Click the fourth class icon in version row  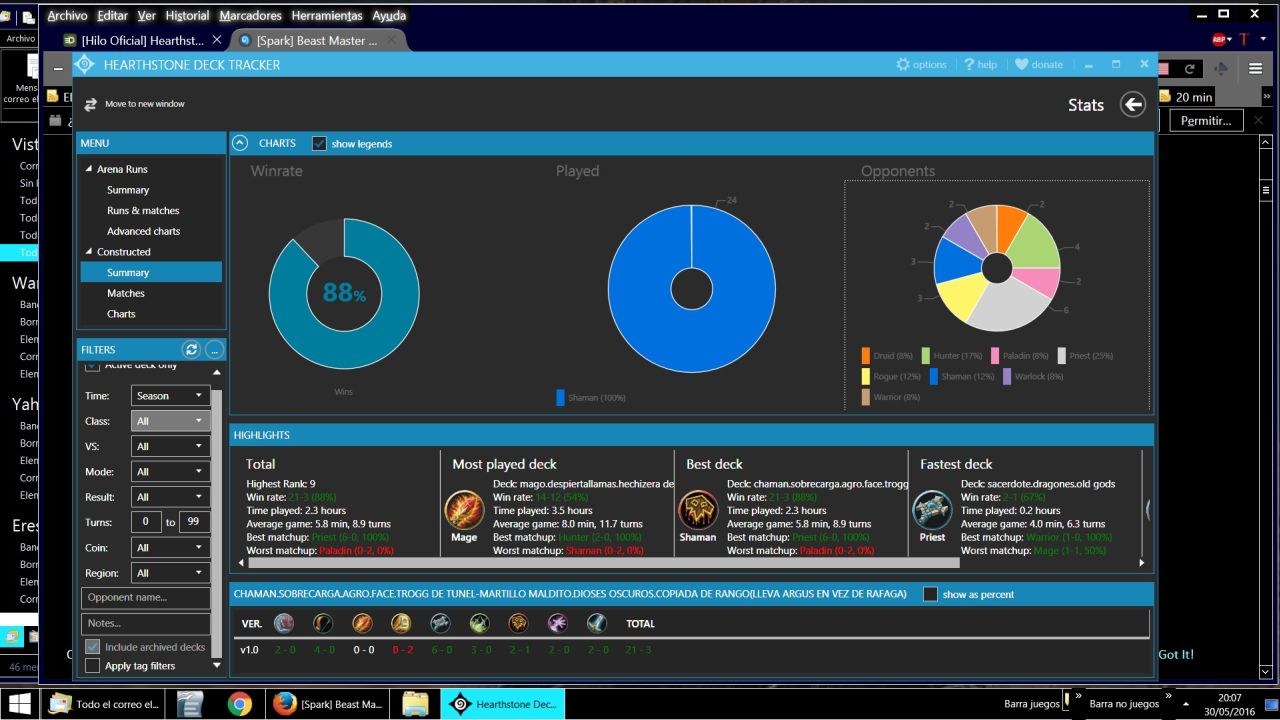coord(401,623)
